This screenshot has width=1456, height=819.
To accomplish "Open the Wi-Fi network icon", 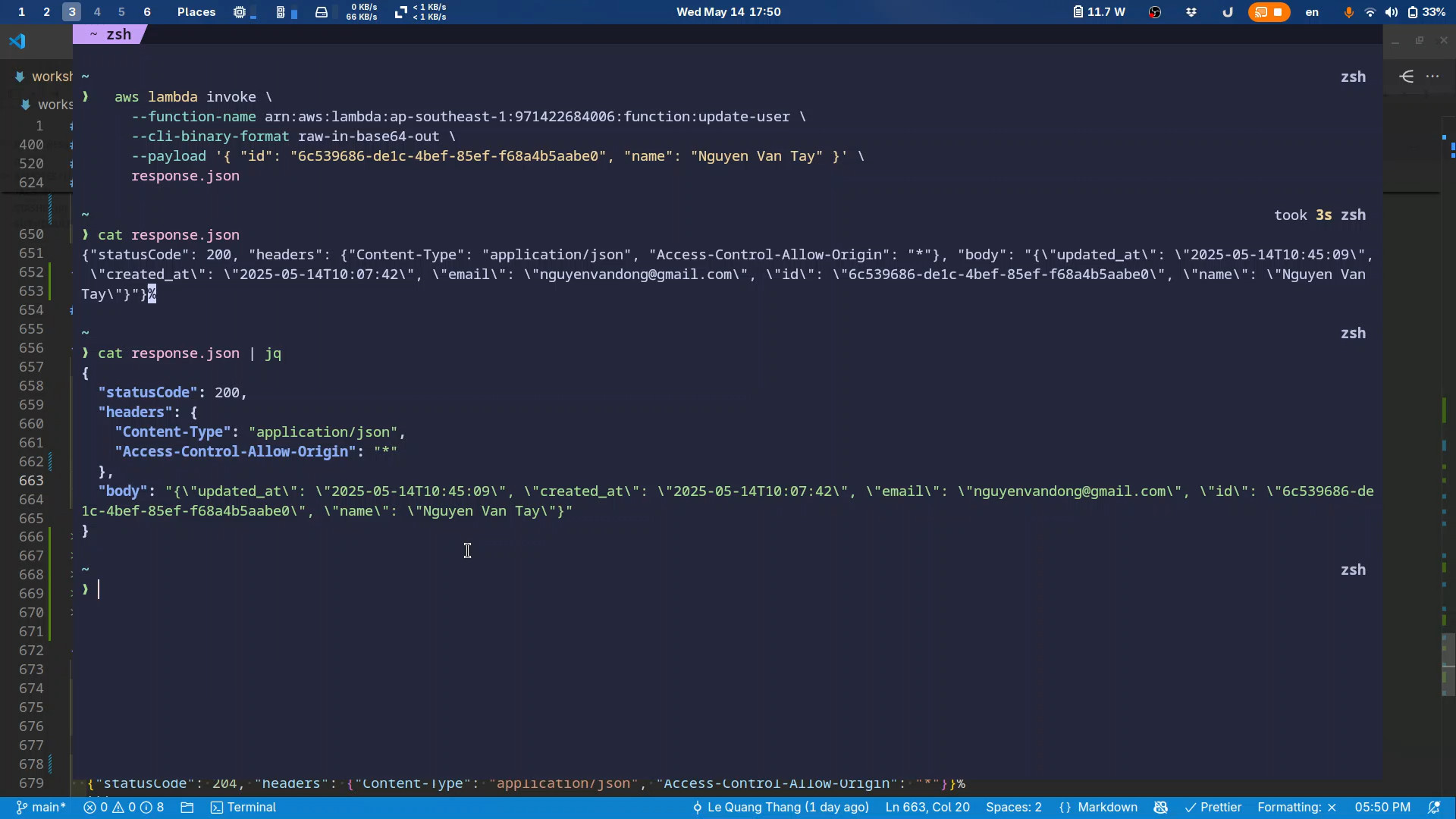I will tap(1370, 12).
